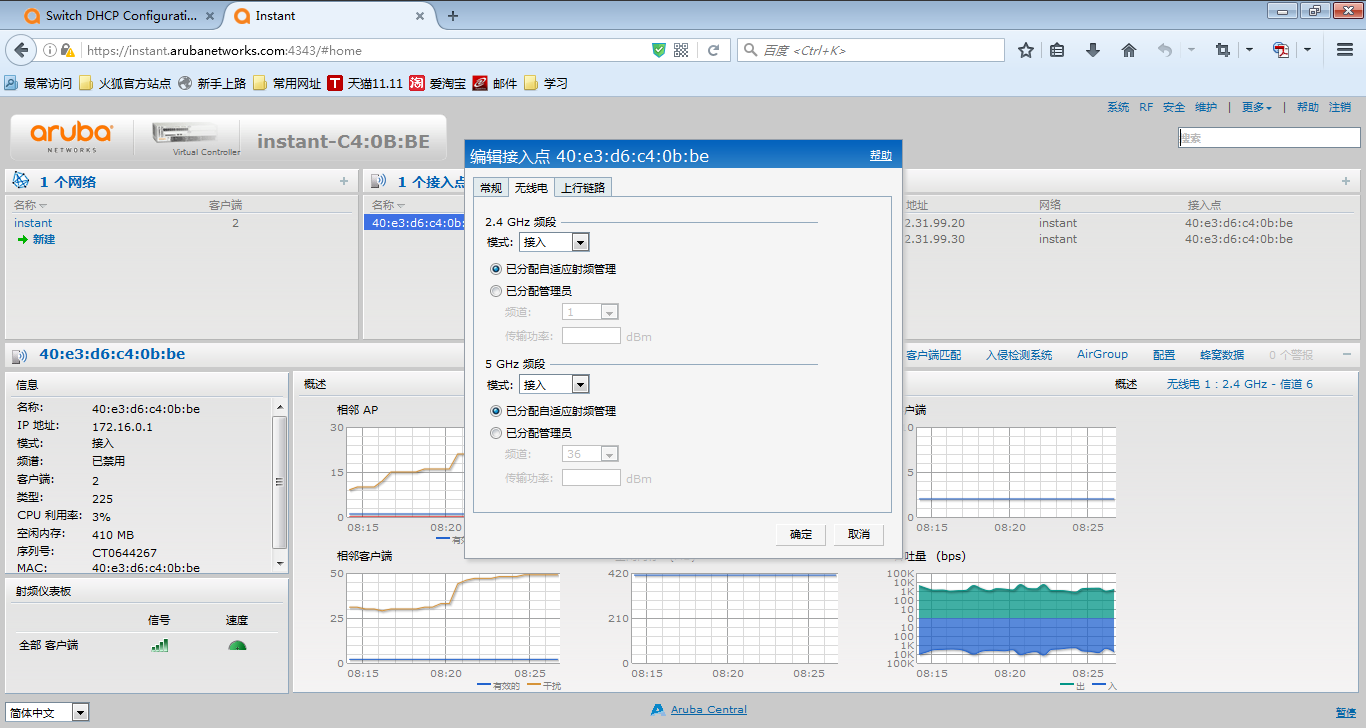The image size is (1366, 728).
Task: Select 2.4 GHz 已分配自适应射频管理 radio
Action: coord(496,269)
